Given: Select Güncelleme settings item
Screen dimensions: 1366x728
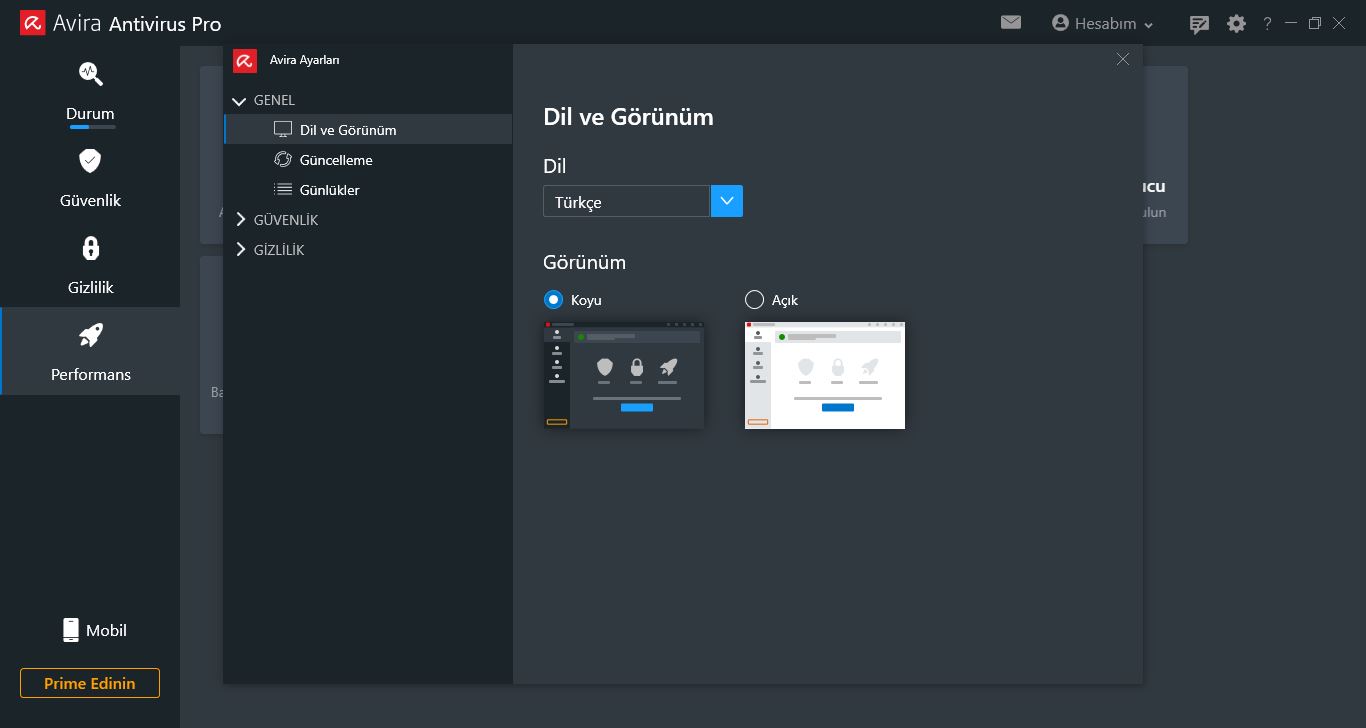Looking at the screenshot, I should point(368,160).
